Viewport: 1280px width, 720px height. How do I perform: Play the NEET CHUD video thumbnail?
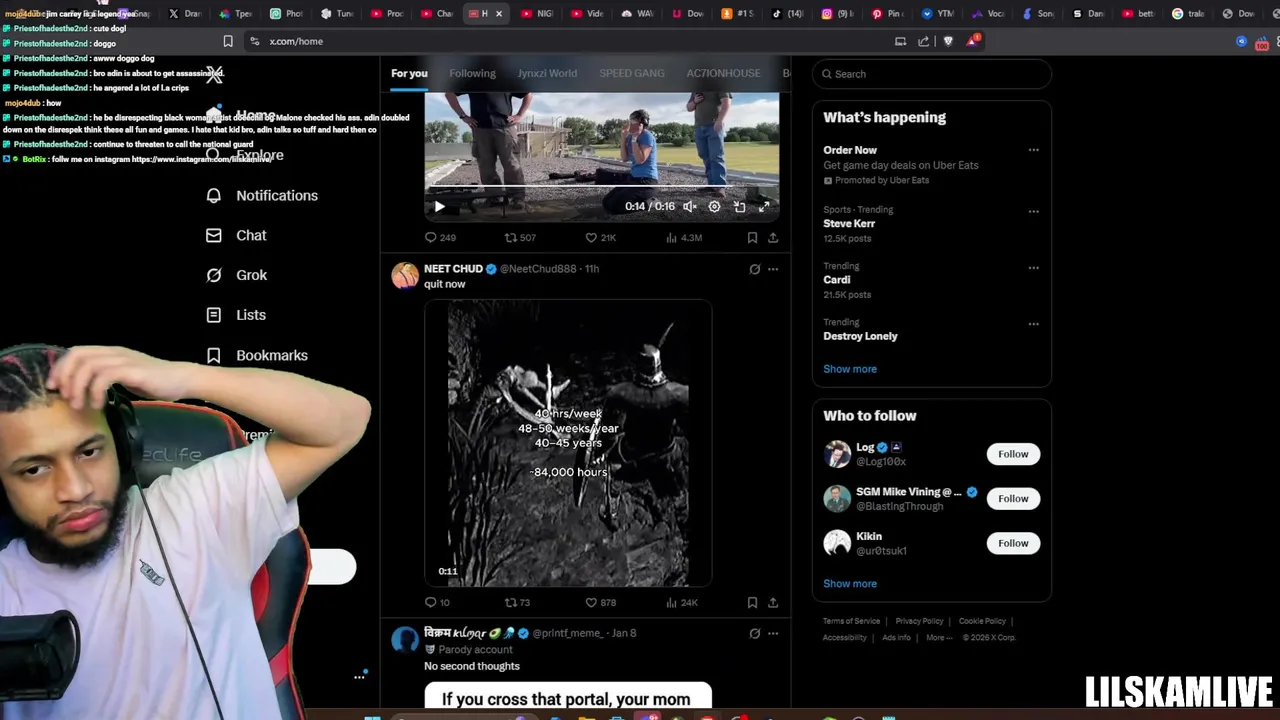coord(568,443)
